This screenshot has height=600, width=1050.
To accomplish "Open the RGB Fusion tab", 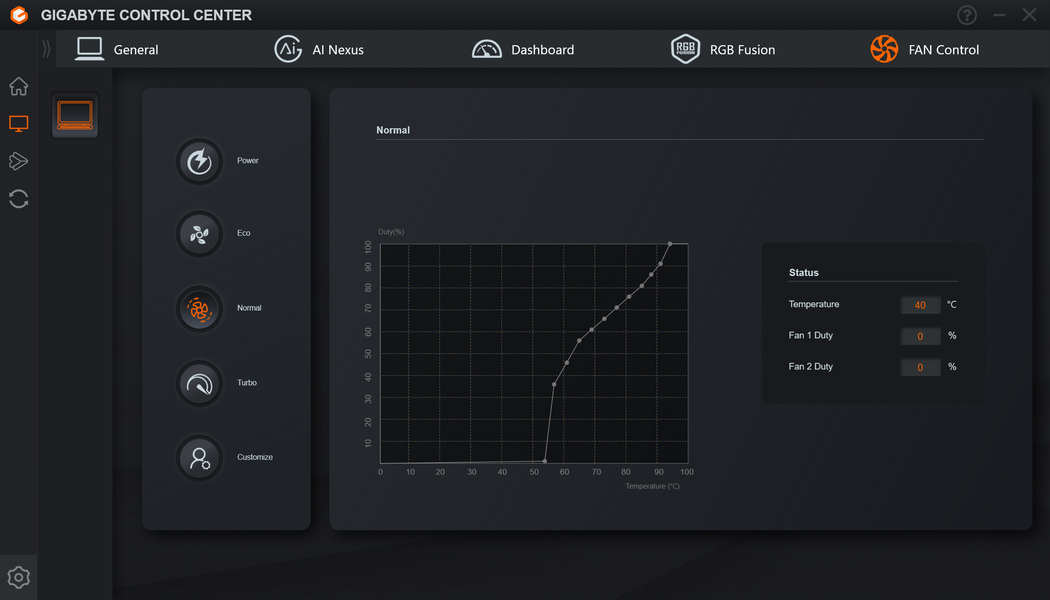I will tap(723, 50).
